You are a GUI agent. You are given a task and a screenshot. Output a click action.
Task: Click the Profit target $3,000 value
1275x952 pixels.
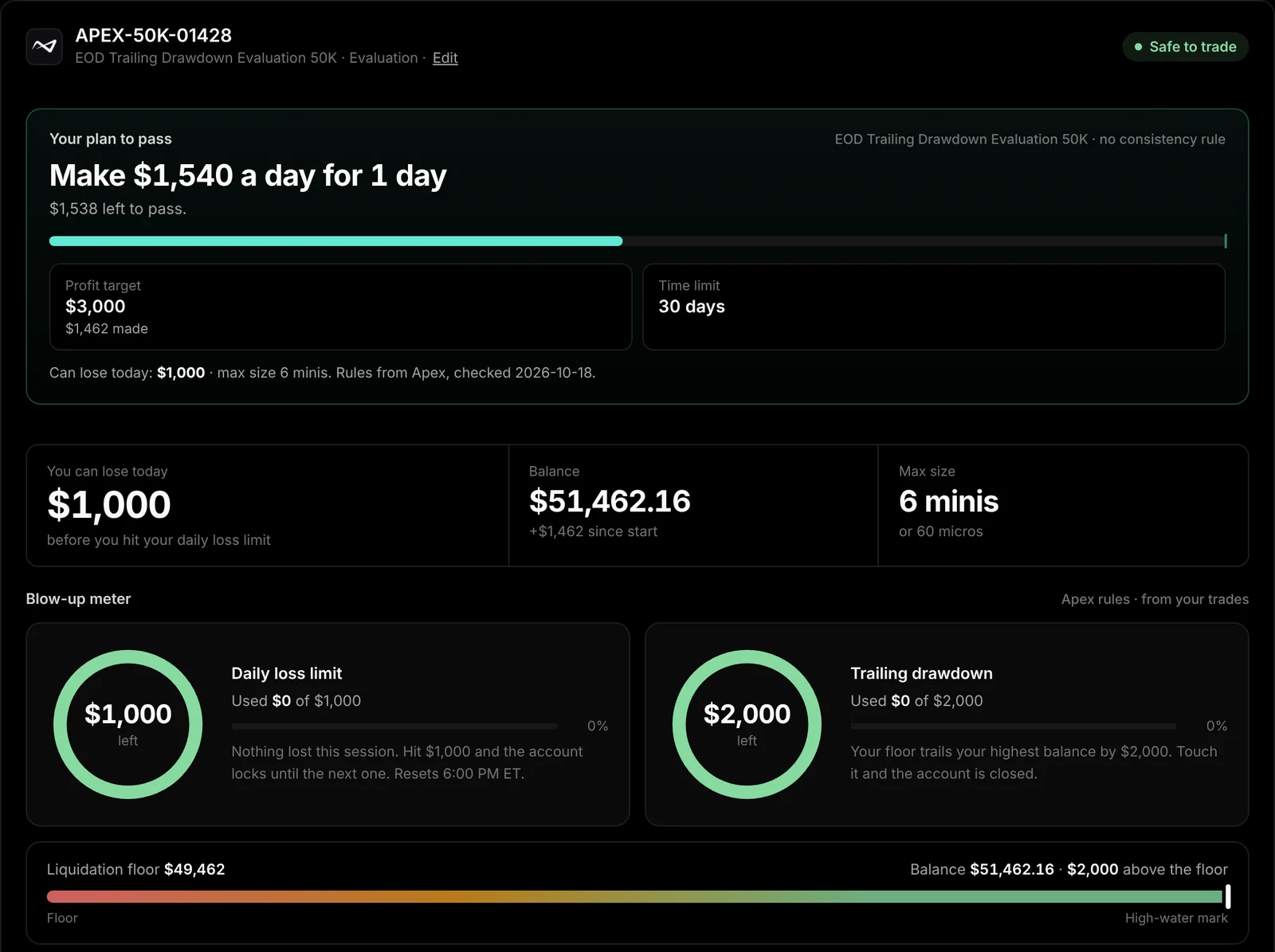[x=96, y=307]
